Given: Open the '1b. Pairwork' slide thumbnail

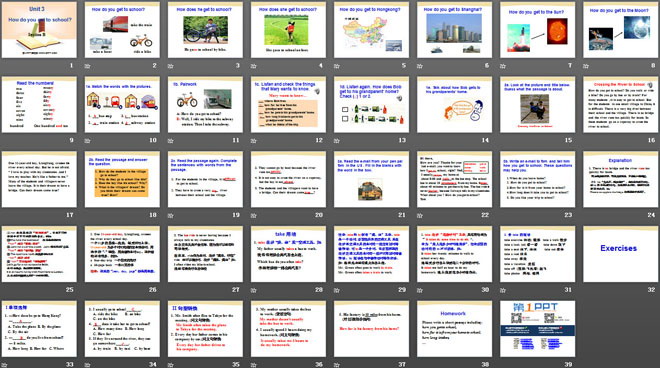Looking at the screenshot, I should coord(205,104).
